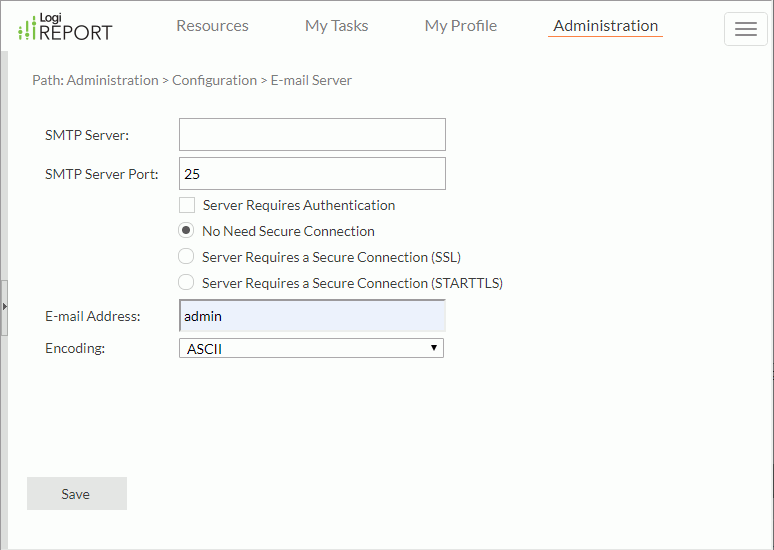Choose Secure Connection (SSL) radio button
The image size is (774, 550).
click(186, 257)
